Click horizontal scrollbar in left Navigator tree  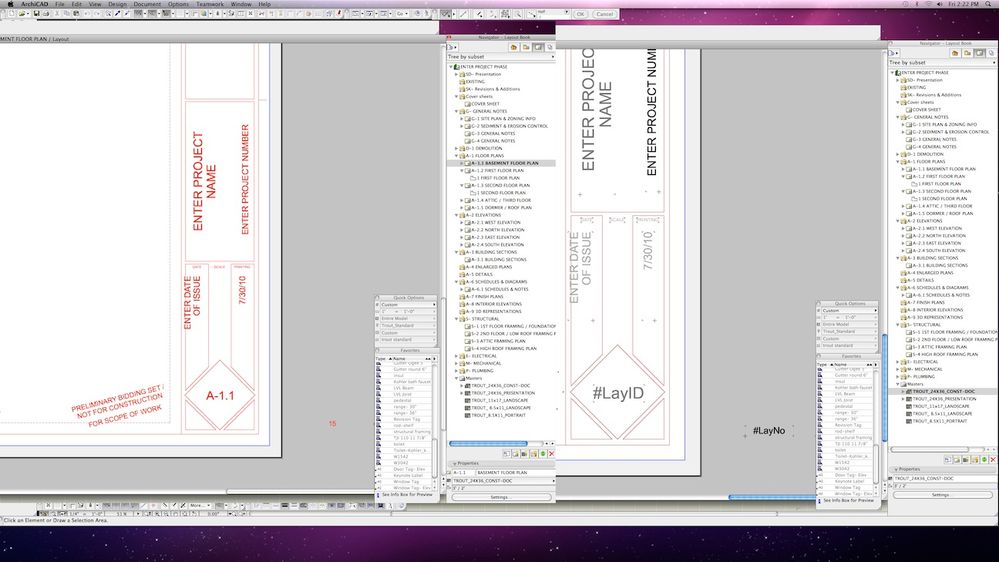(488, 443)
